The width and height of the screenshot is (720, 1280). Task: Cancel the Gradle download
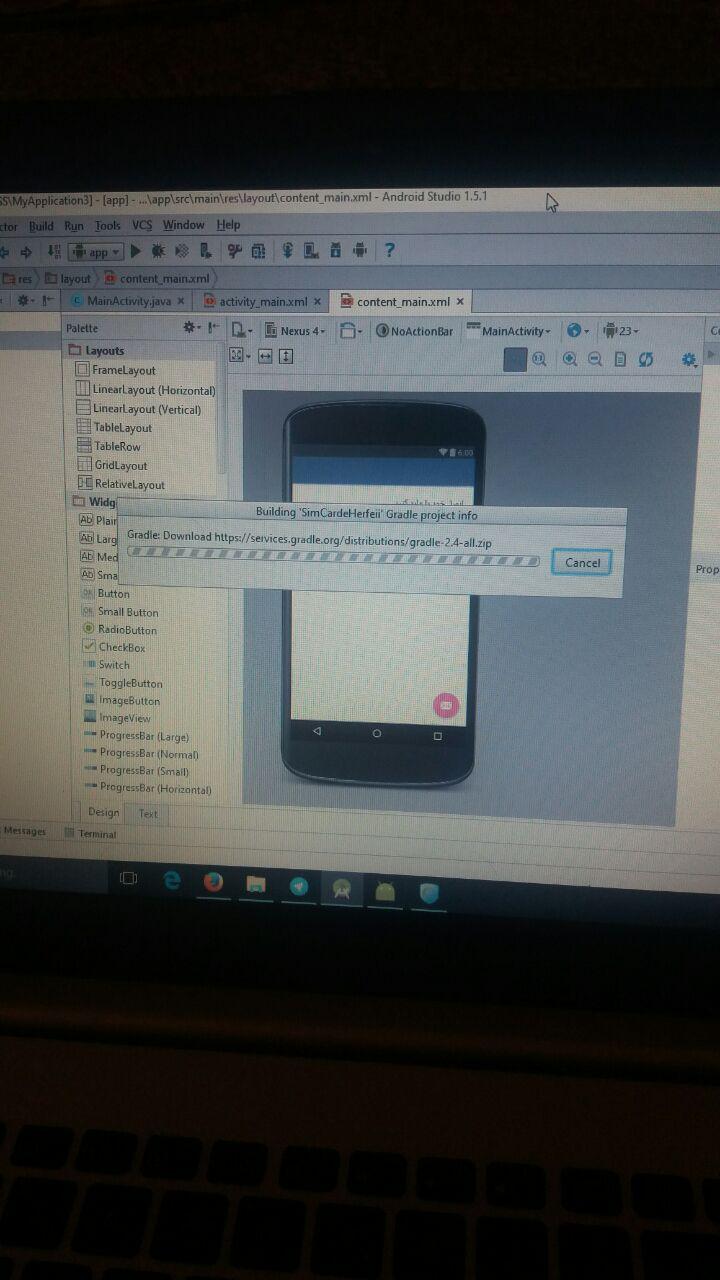pos(582,563)
